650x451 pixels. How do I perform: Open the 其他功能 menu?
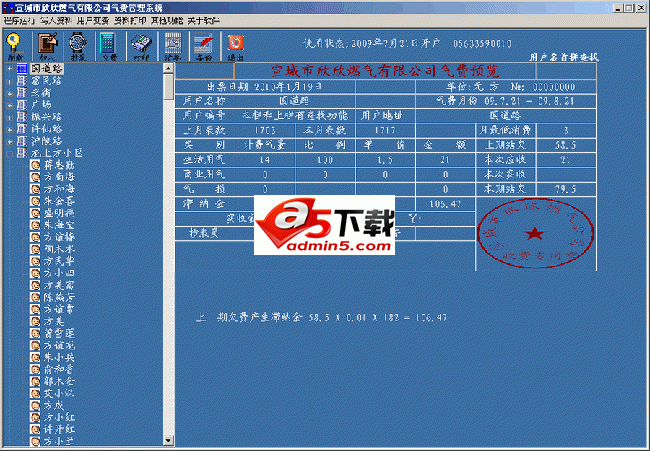point(167,20)
